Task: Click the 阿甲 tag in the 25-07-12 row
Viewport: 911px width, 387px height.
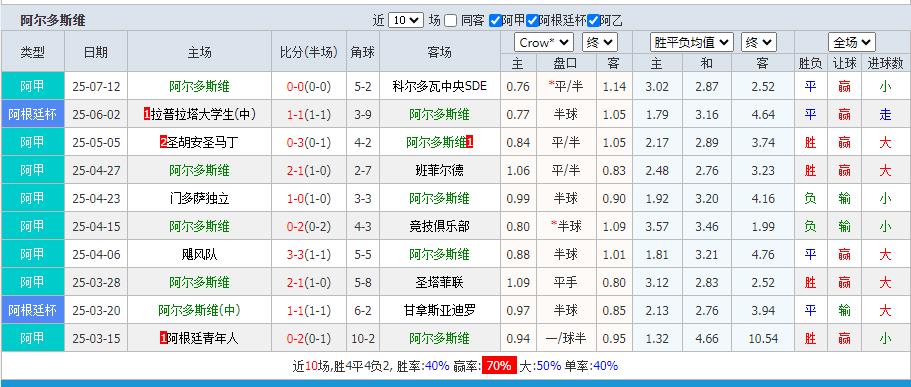Action: point(33,87)
